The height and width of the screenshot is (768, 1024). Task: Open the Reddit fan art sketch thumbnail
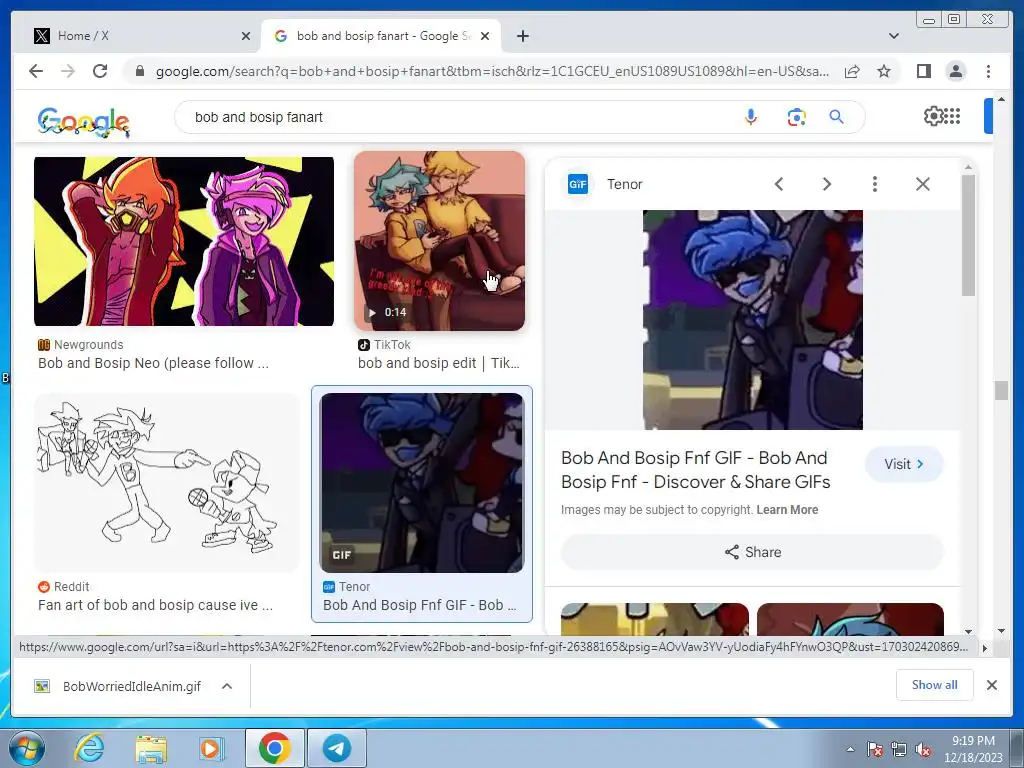(x=167, y=483)
